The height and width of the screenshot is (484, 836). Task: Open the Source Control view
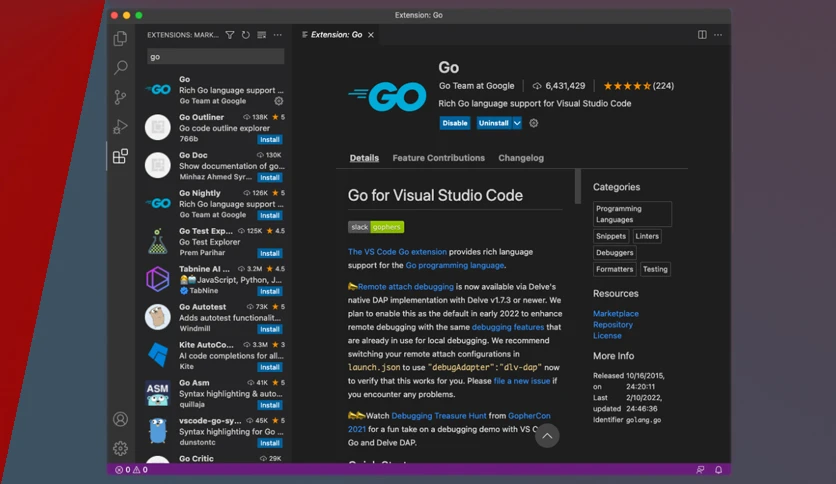tap(120, 97)
